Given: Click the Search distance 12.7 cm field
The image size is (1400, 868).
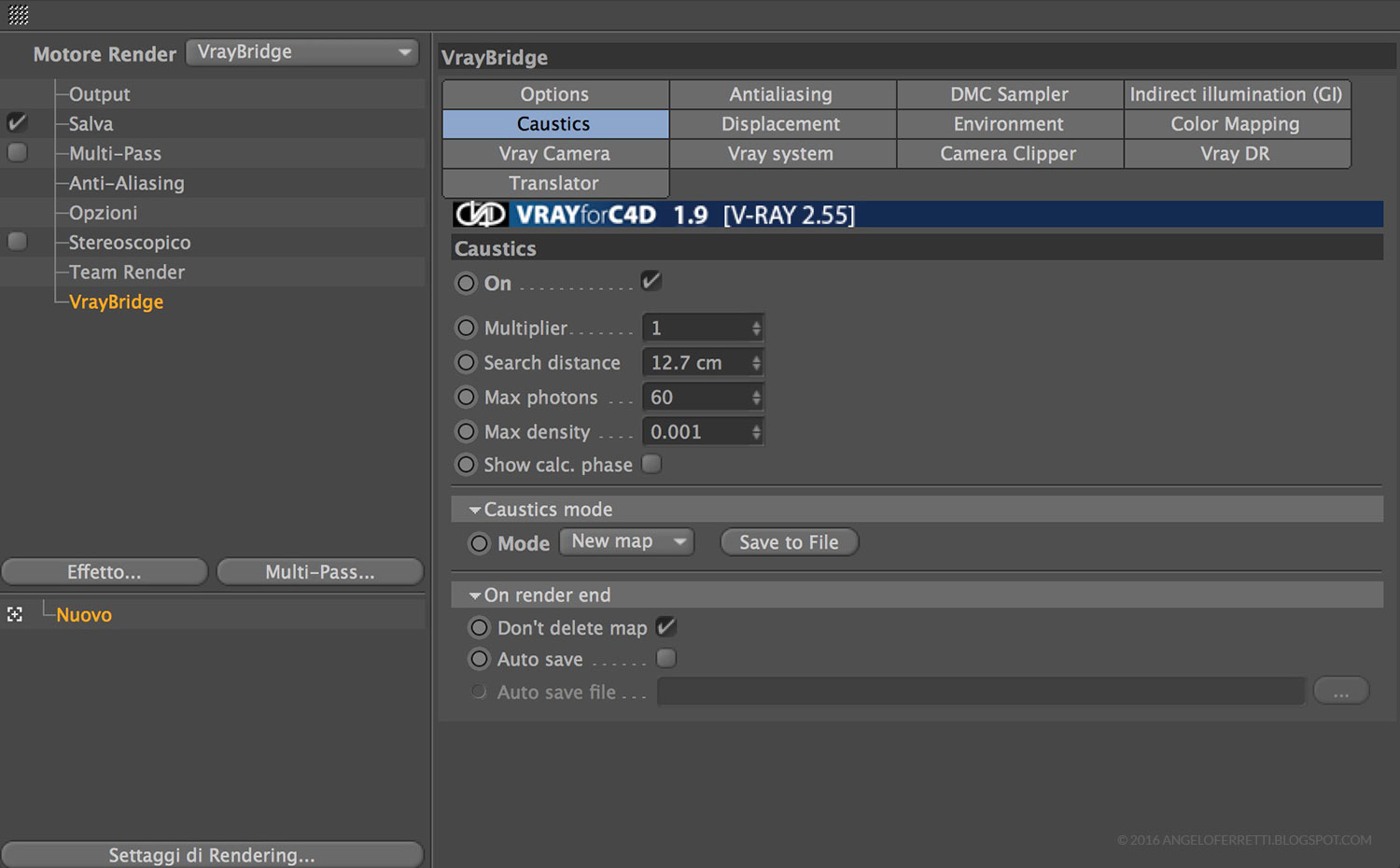Looking at the screenshot, I should [696, 362].
